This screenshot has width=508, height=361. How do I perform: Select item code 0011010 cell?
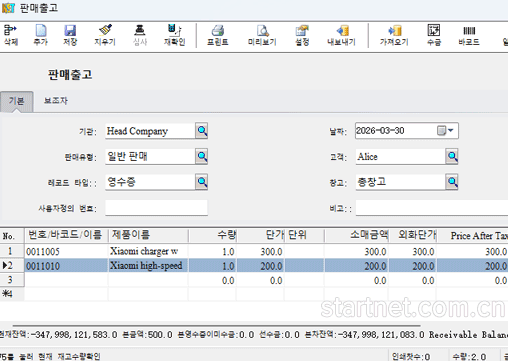(66, 266)
